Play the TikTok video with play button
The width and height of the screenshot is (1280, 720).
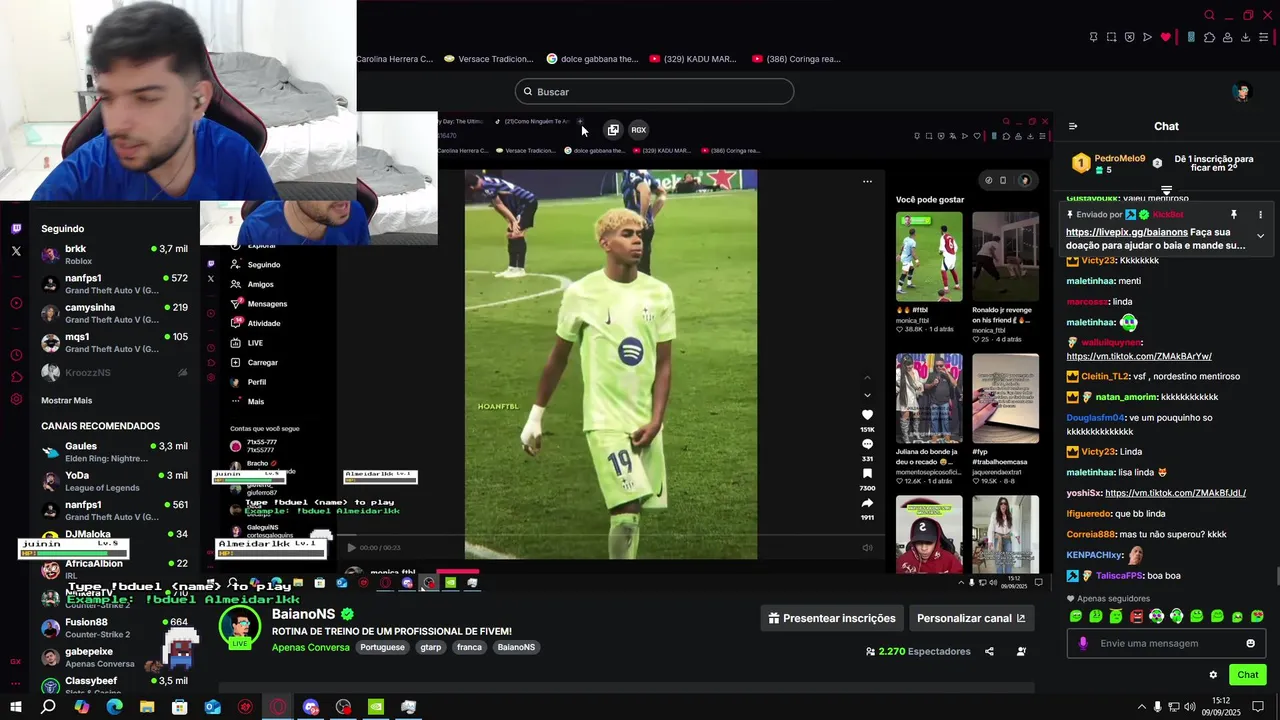351,547
